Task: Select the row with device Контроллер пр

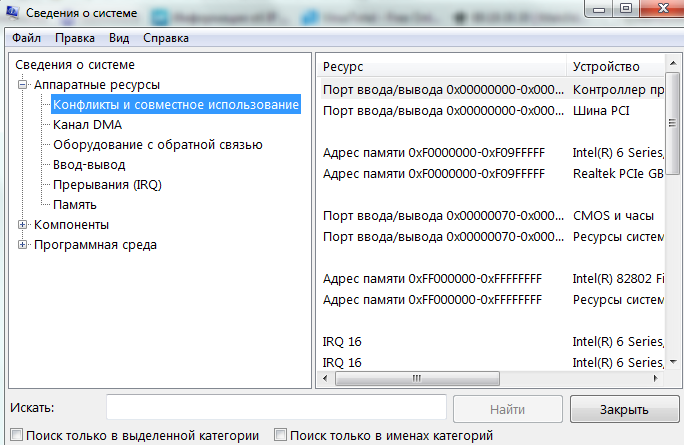Action: point(492,89)
